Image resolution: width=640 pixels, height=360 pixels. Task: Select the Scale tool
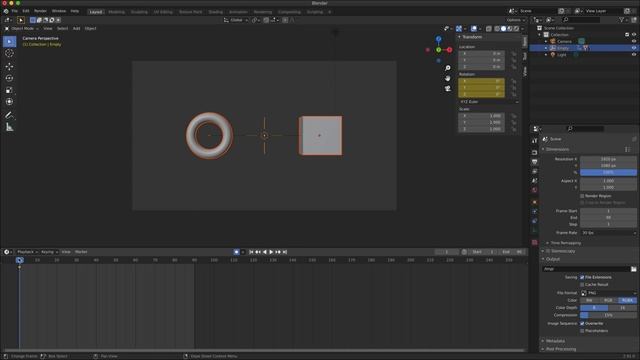[9, 90]
